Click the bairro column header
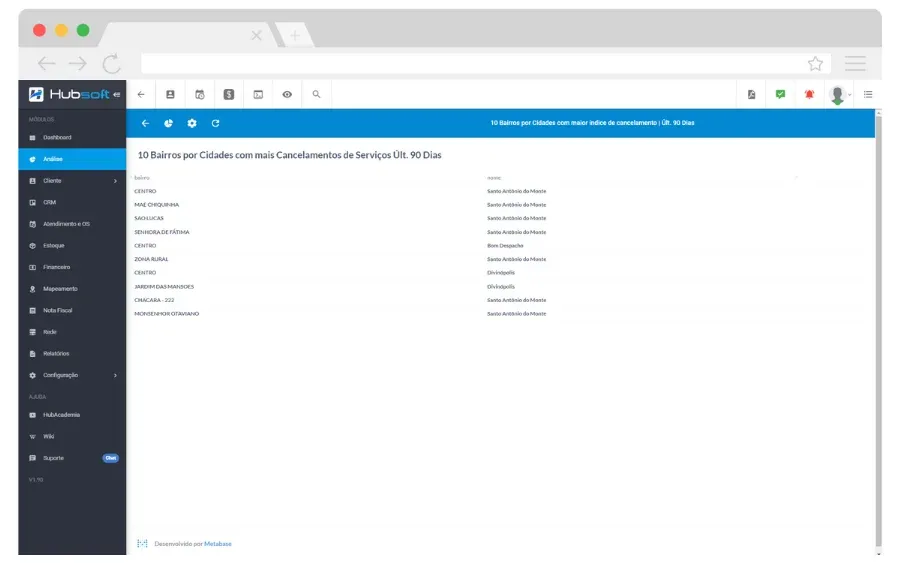Image resolution: width=900 pixels, height=563 pixels. pyautogui.click(x=142, y=178)
